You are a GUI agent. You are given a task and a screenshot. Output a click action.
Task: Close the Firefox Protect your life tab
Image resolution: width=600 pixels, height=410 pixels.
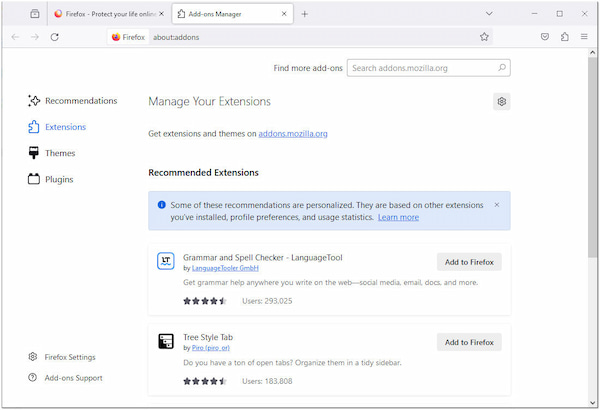(161, 14)
